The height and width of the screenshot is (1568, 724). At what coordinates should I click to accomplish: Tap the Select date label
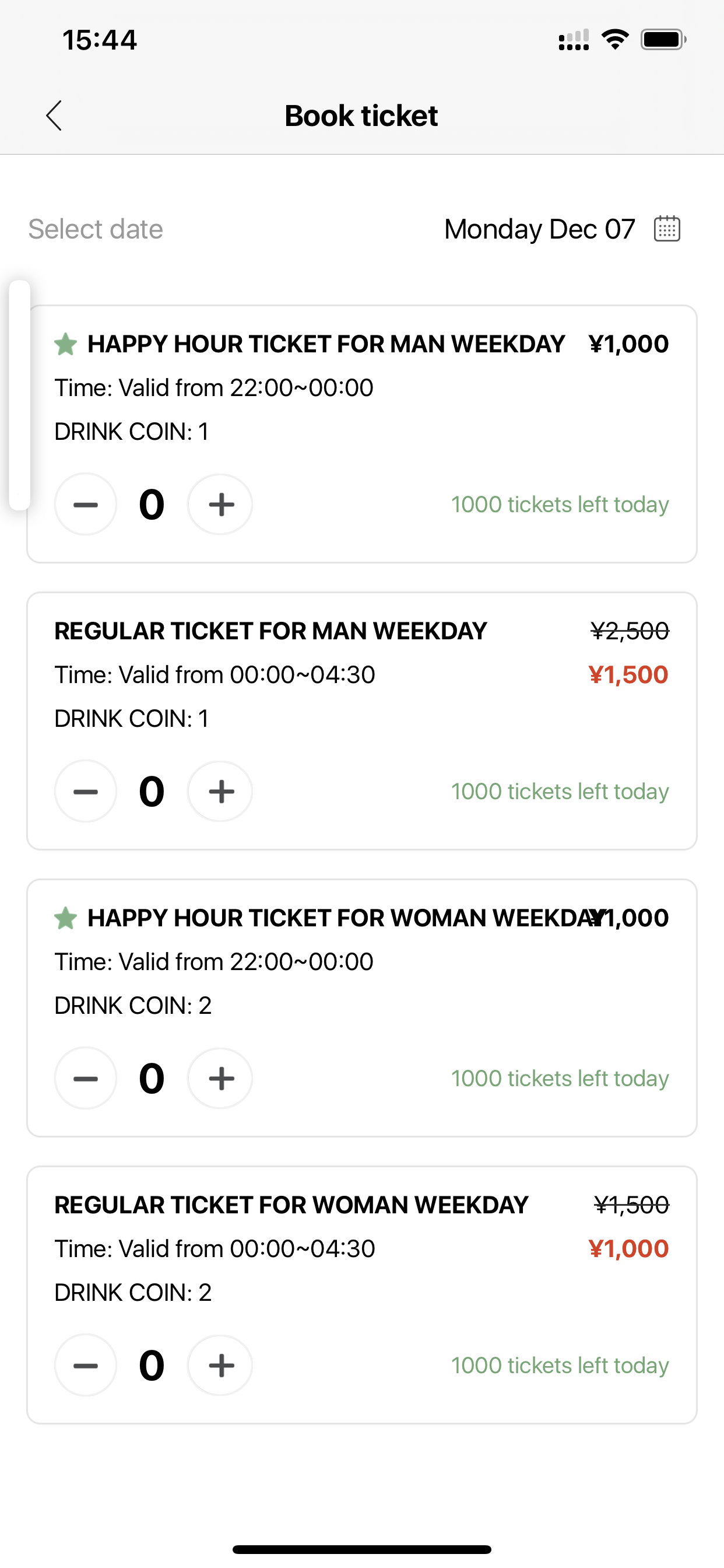[96, 229]
